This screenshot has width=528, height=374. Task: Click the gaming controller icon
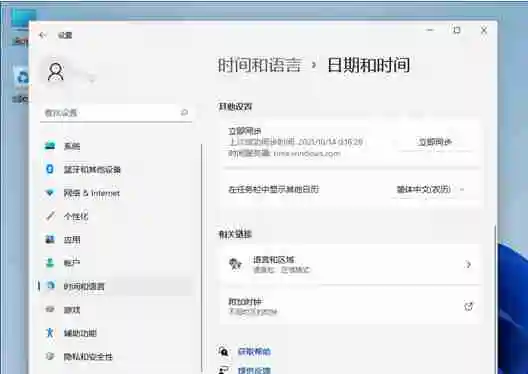50,309
